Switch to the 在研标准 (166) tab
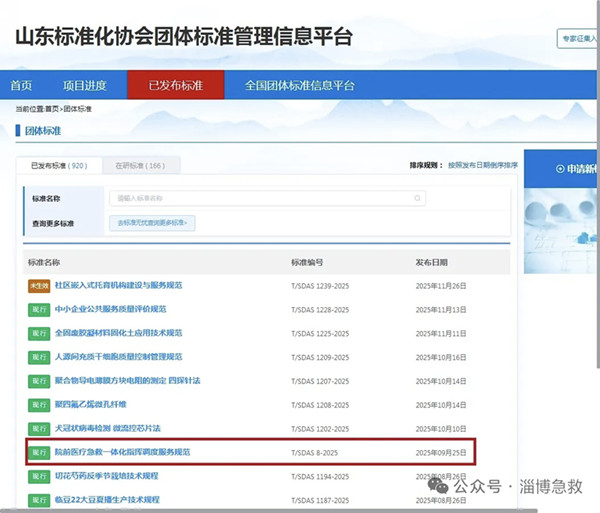The width and height of the screenshot is (600, 513). [x=140, y=165]
